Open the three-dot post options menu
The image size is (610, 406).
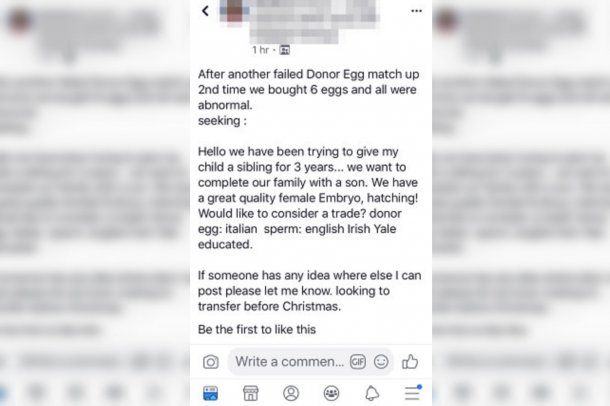416,11
